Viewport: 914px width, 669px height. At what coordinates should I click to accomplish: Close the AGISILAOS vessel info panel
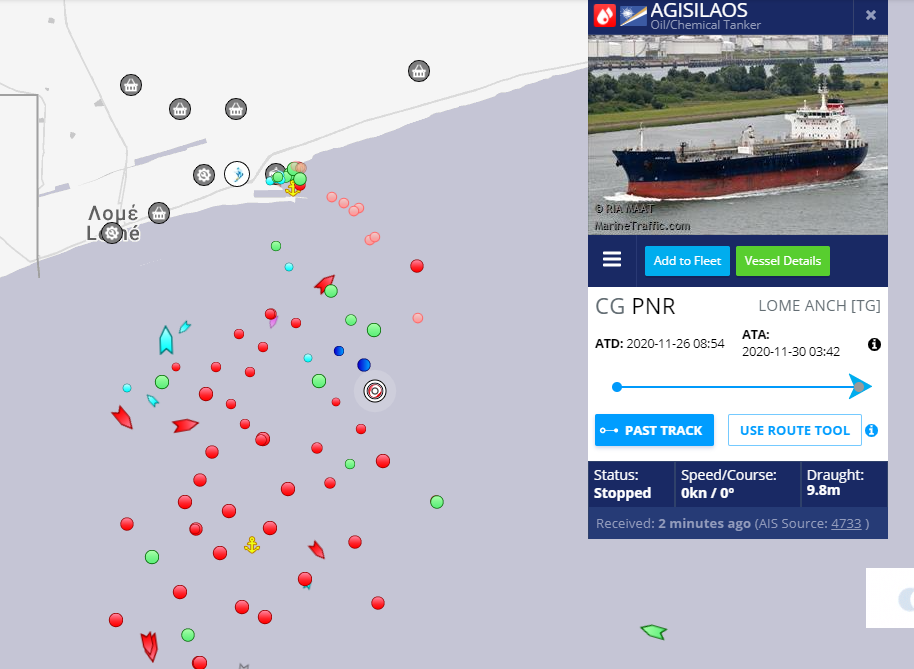[x=871, y=15]
